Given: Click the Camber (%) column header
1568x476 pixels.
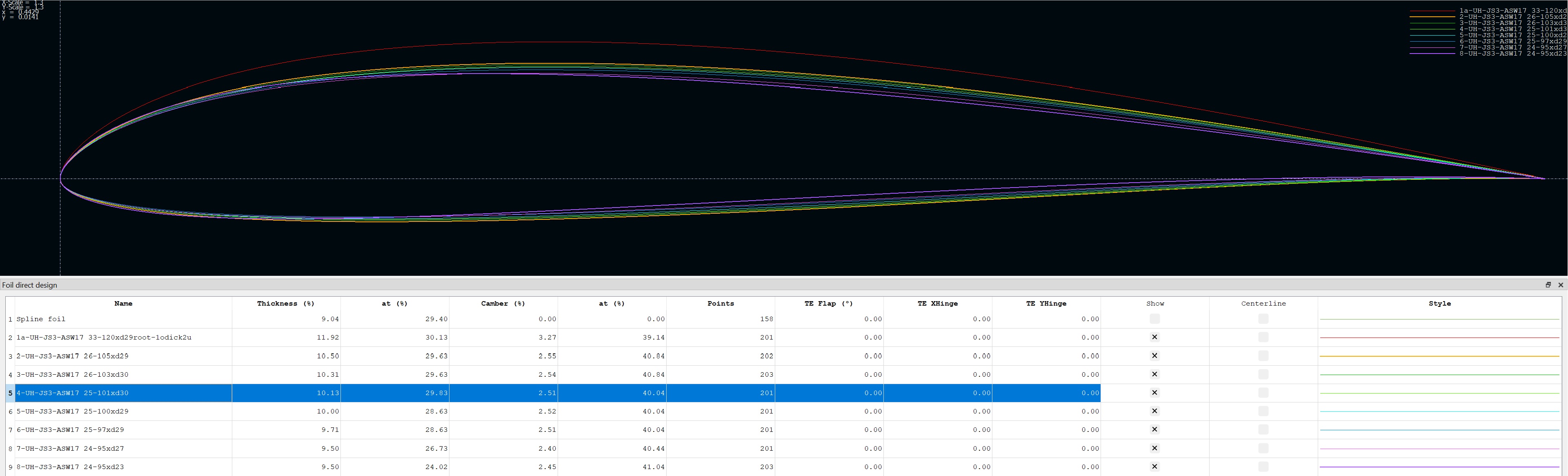Looking at the screenshot, I should (x=503, y=304).
